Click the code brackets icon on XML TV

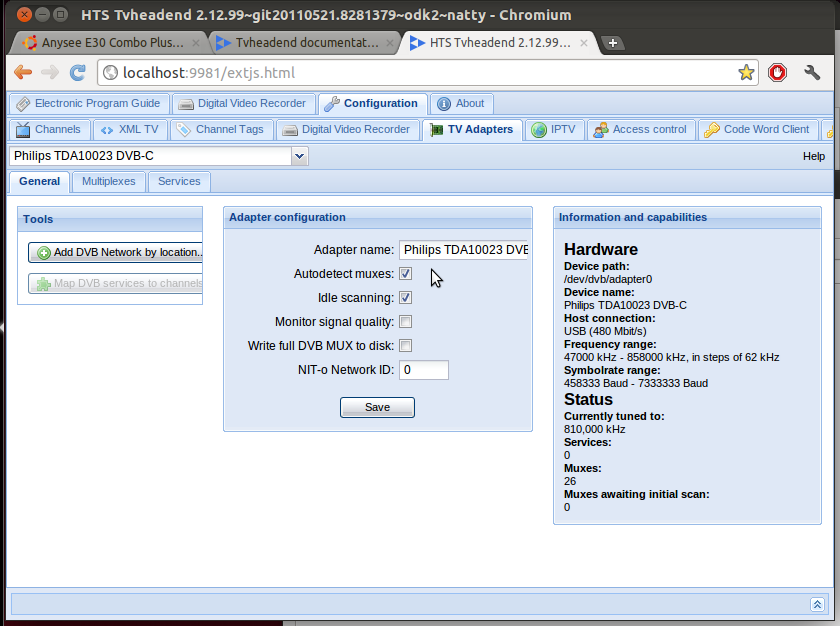pyautogui.click(x=107, y=130)
